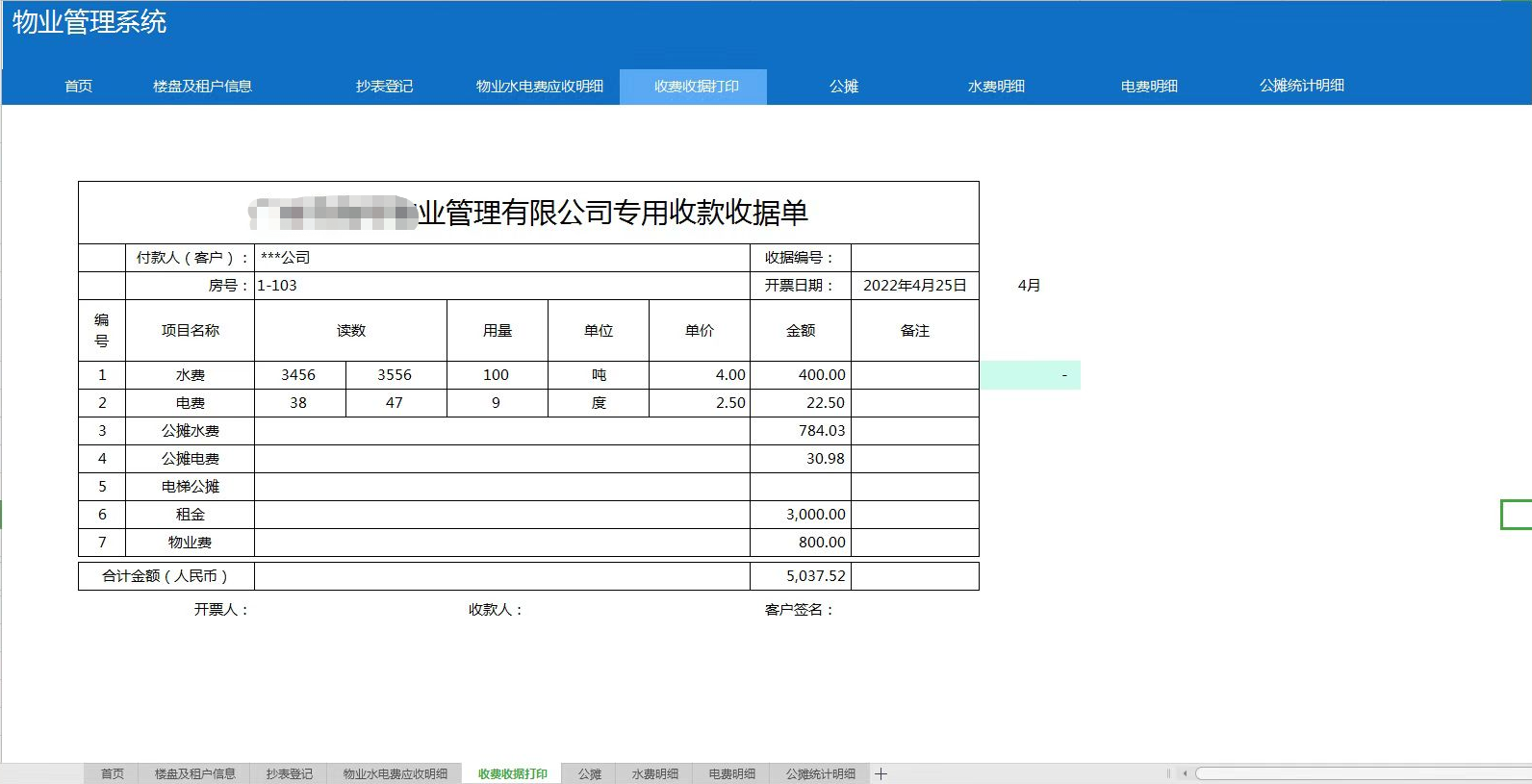Switch to the 抄表登记 sheet tab
Screen dimensions: 1532x784
[289, 773]
